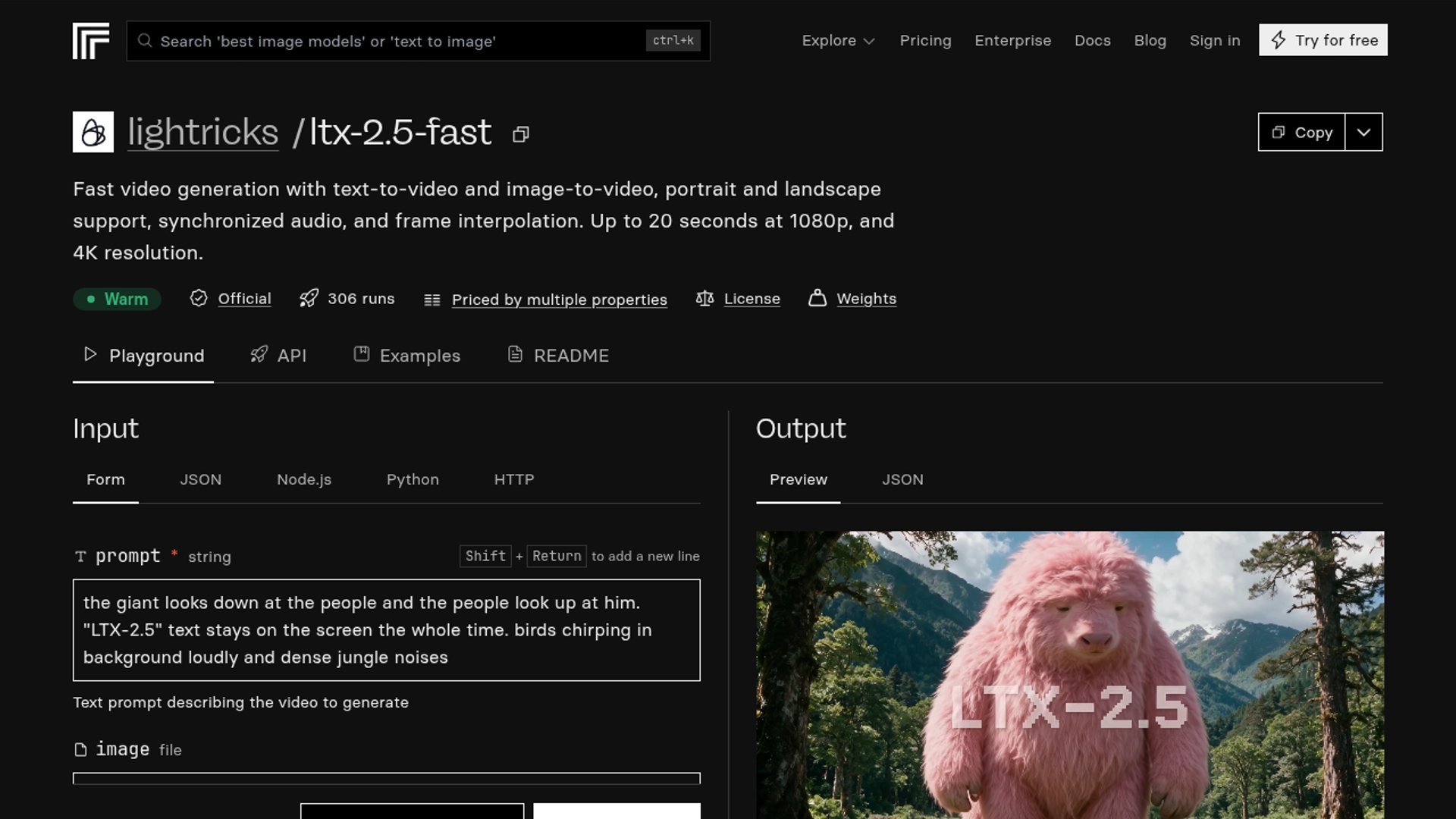
Task: Click 'Text prompt describing the video to generate'
Action: click(241, 702)
